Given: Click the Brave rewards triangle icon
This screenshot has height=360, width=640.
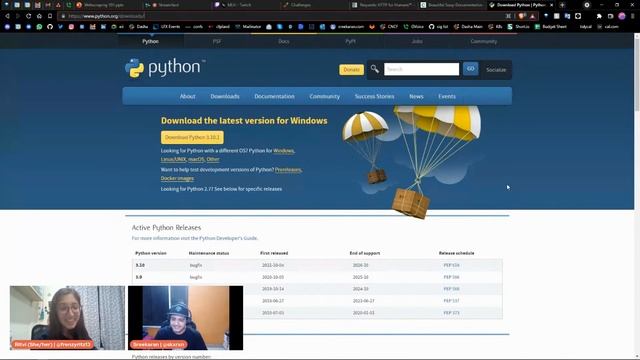Looking at the screenshot, I should coord(532,16).
